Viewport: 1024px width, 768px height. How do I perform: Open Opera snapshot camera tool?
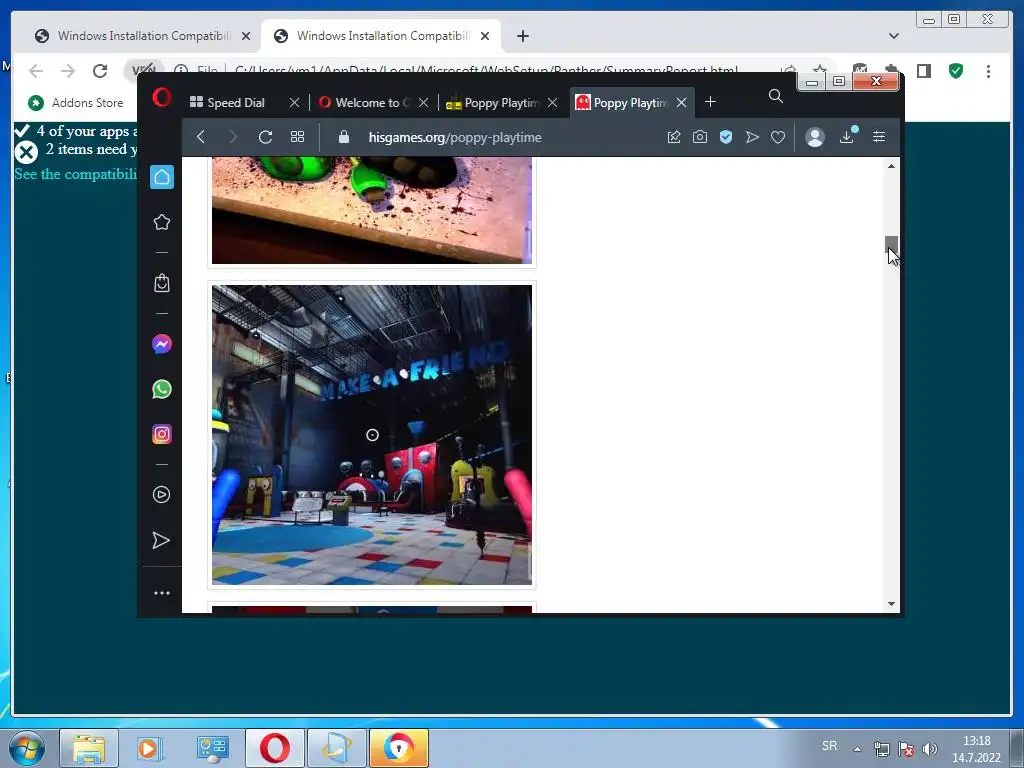coord(699,137)
